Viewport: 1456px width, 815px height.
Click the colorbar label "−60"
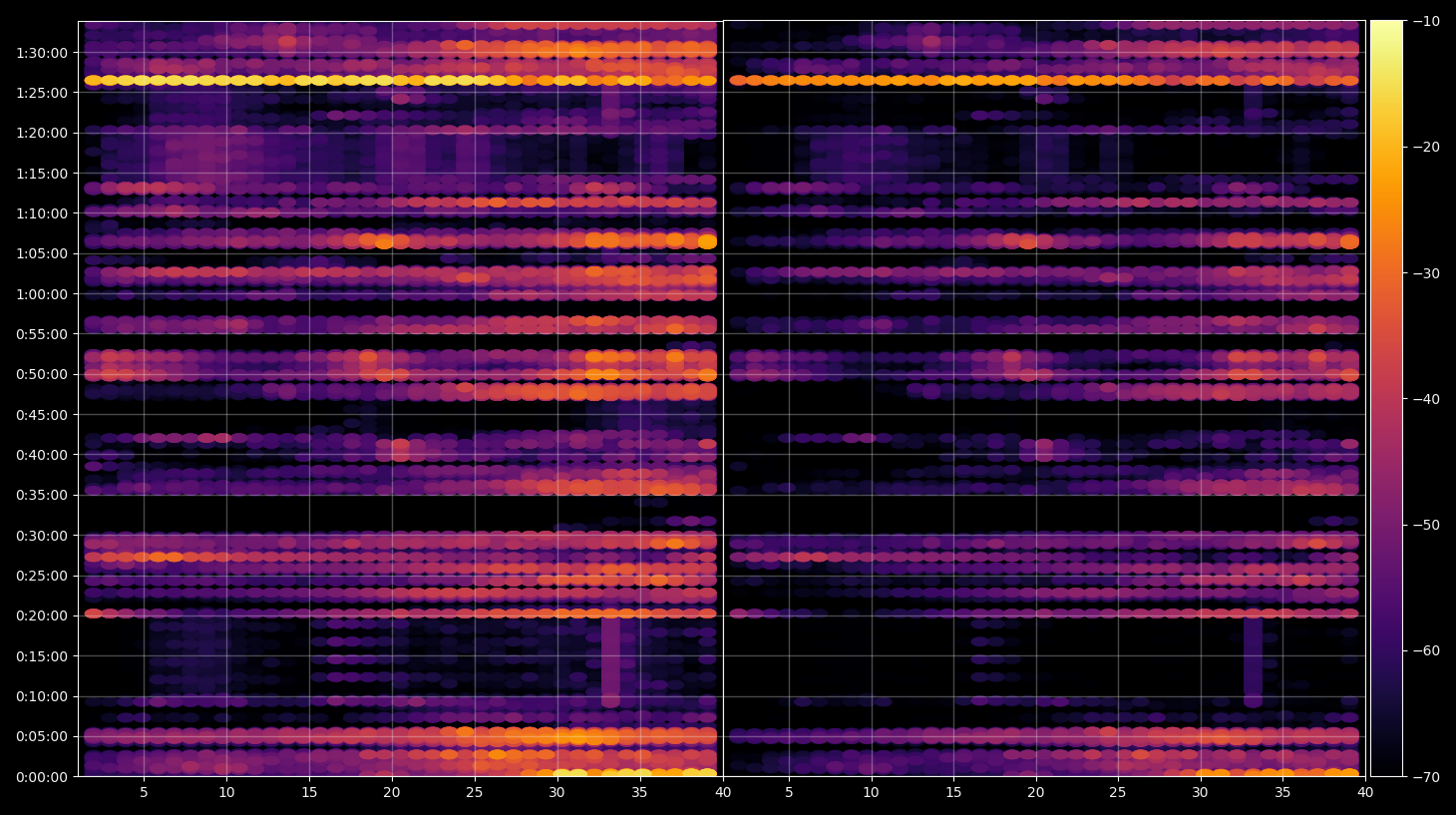tap(1425, 651)
